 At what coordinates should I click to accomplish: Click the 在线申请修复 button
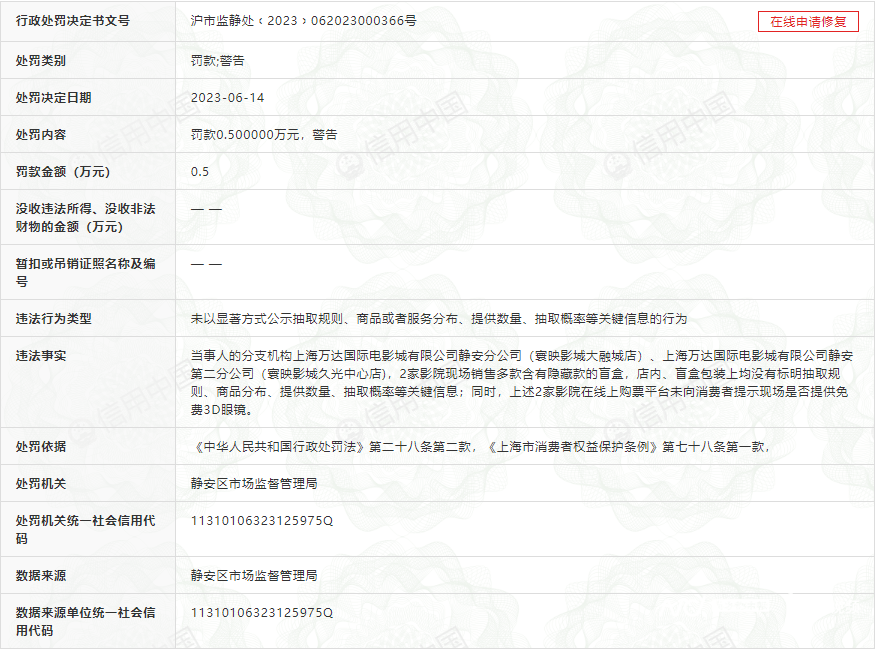pyautogui.click(x=808, y=22)
